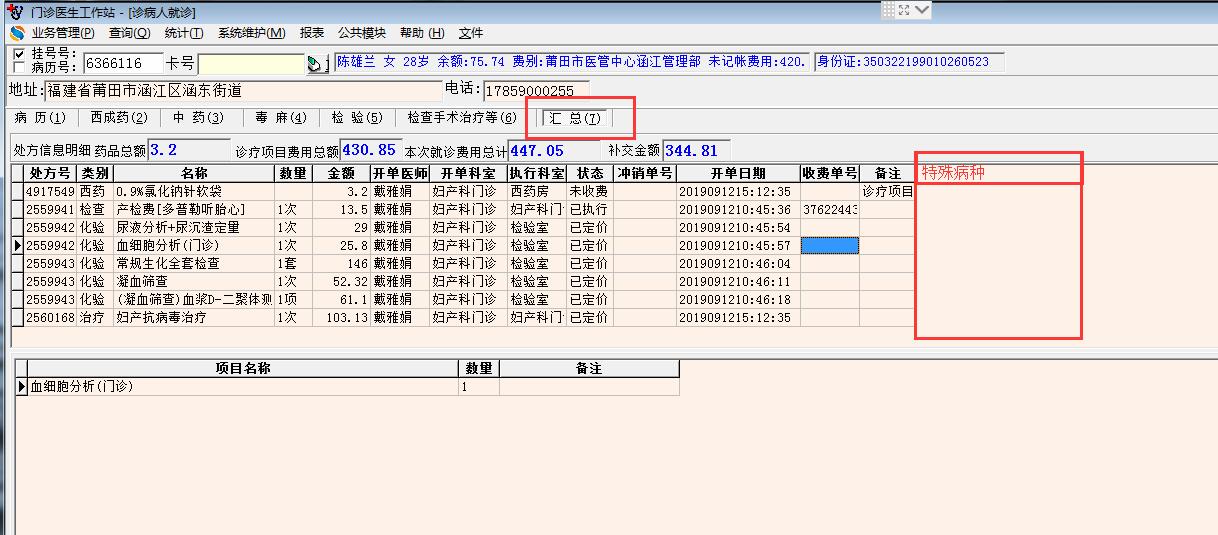Image resolution: width=1218 pixels, height=535 pixels.
Task: Click the highlighted blue 收费单号 cell
Action: [830, 245]
